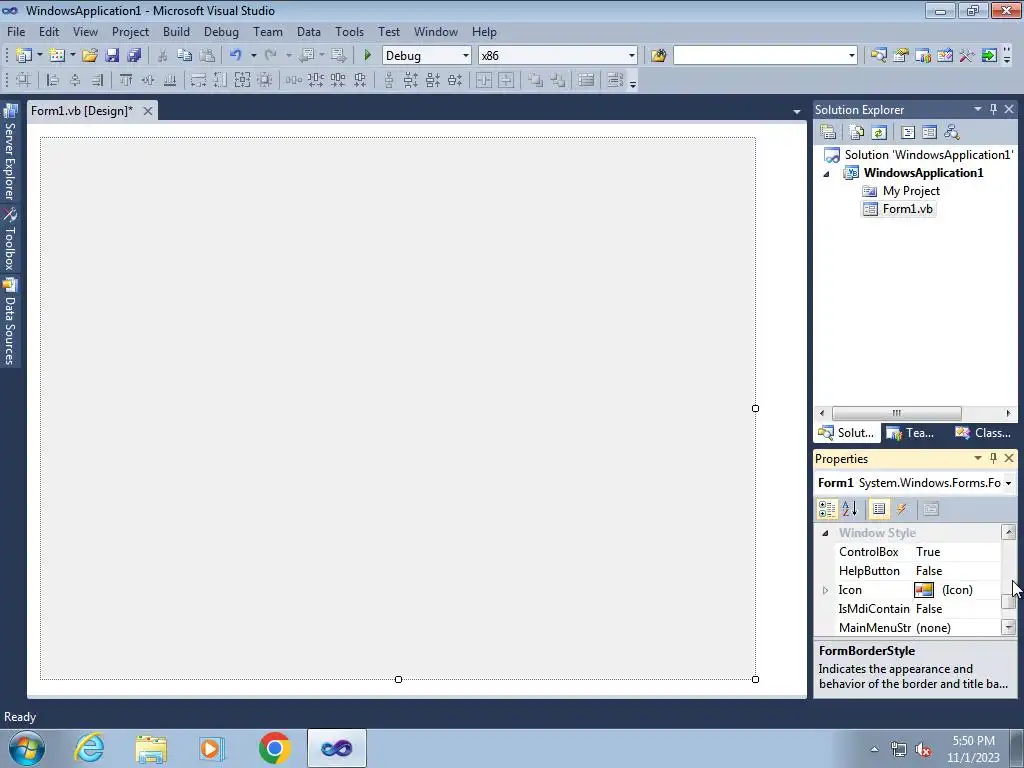Viewport: 1024px width, 768px height.
Task: Click the Align to Grid layout icon
Action: coord(23,80)
